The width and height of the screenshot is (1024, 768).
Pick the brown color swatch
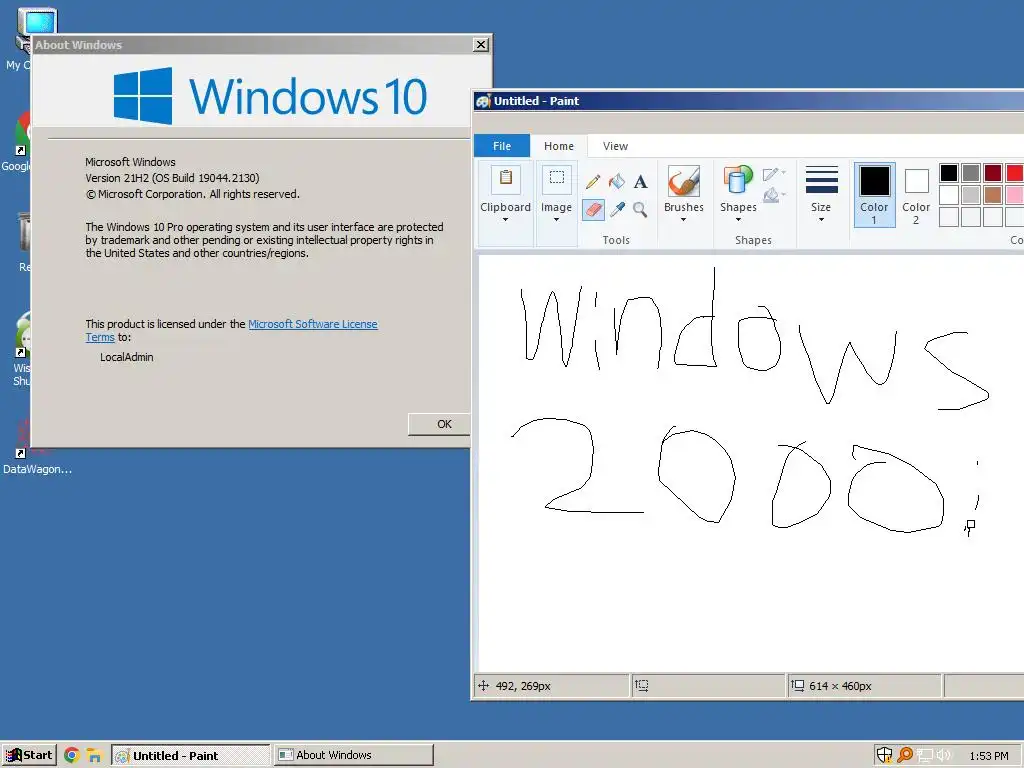pos(993,195)
